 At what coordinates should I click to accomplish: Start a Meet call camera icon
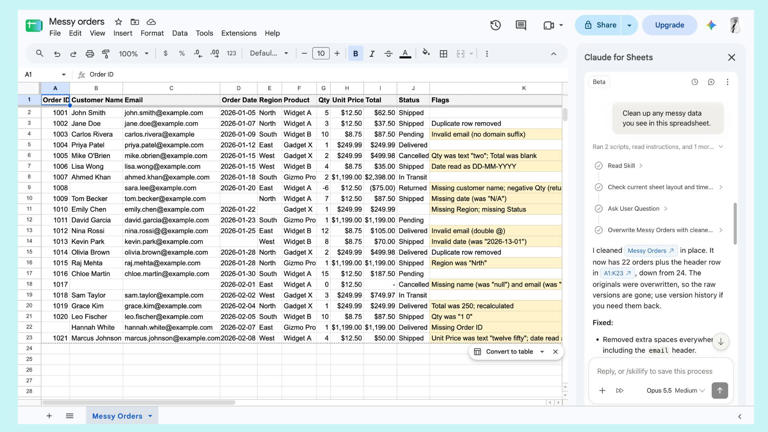(x=549, y=25)
